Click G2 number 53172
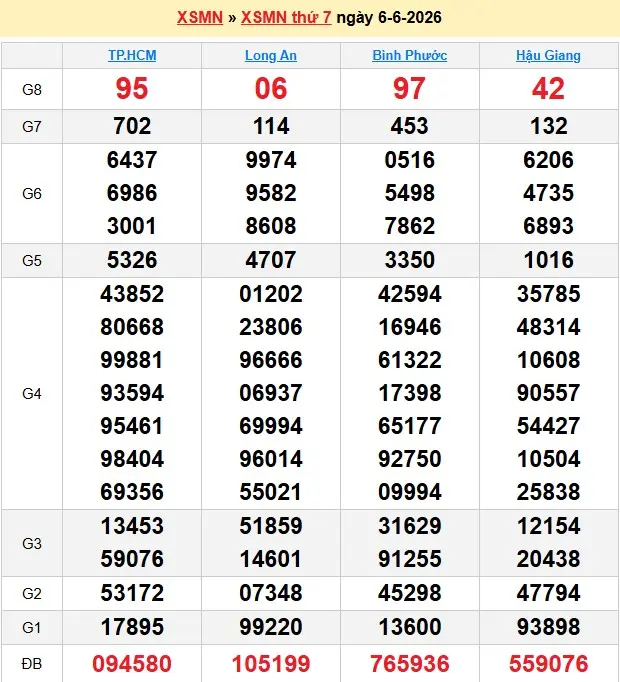The image size is (620, 682). tap(132, 593)
